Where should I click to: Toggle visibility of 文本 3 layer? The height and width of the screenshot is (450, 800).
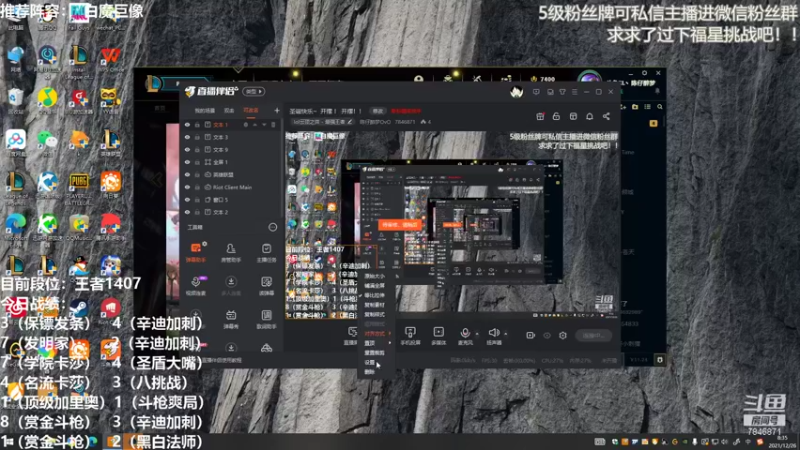[187, 137]
